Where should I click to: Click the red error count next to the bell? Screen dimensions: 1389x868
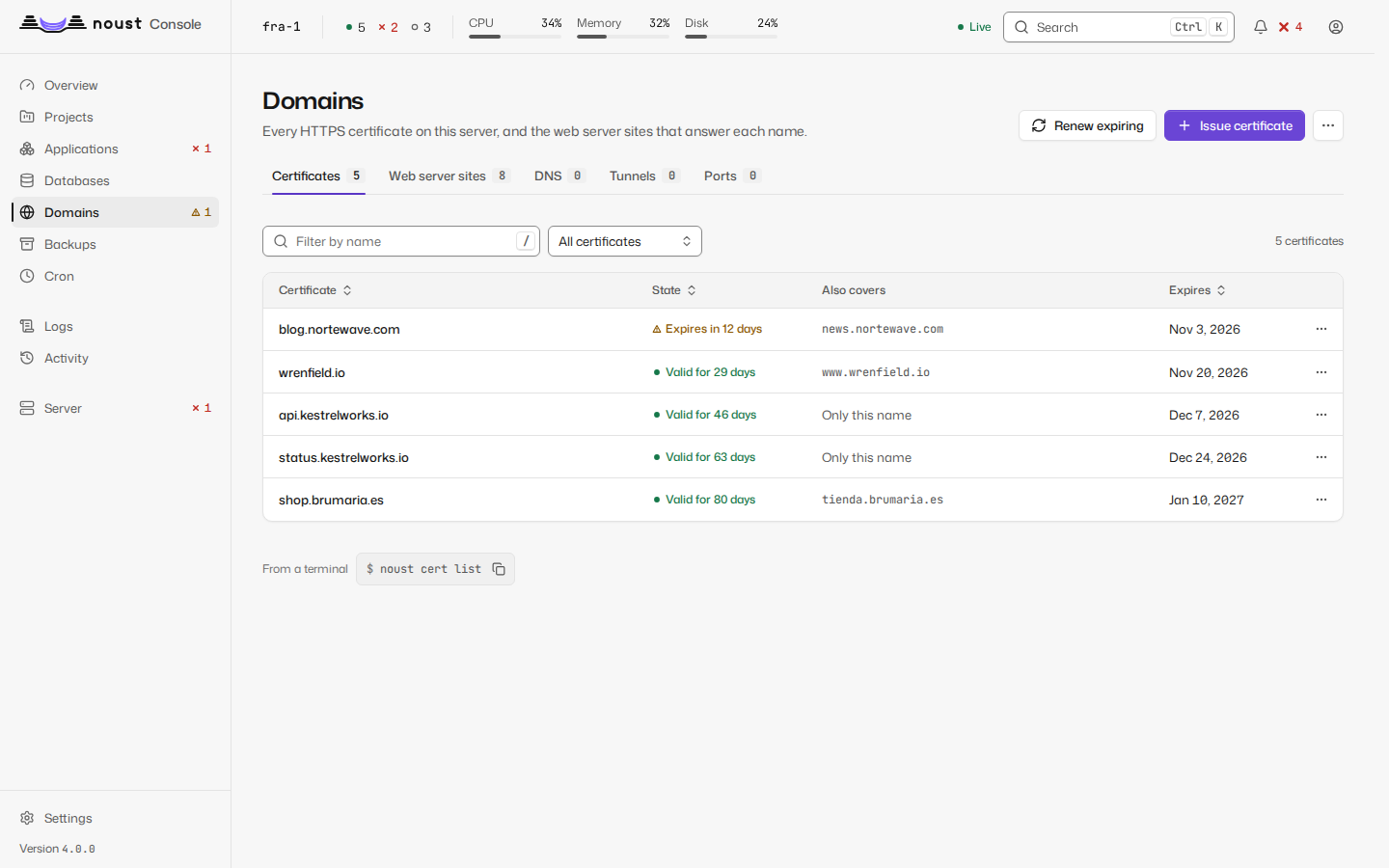[1291, 27]
